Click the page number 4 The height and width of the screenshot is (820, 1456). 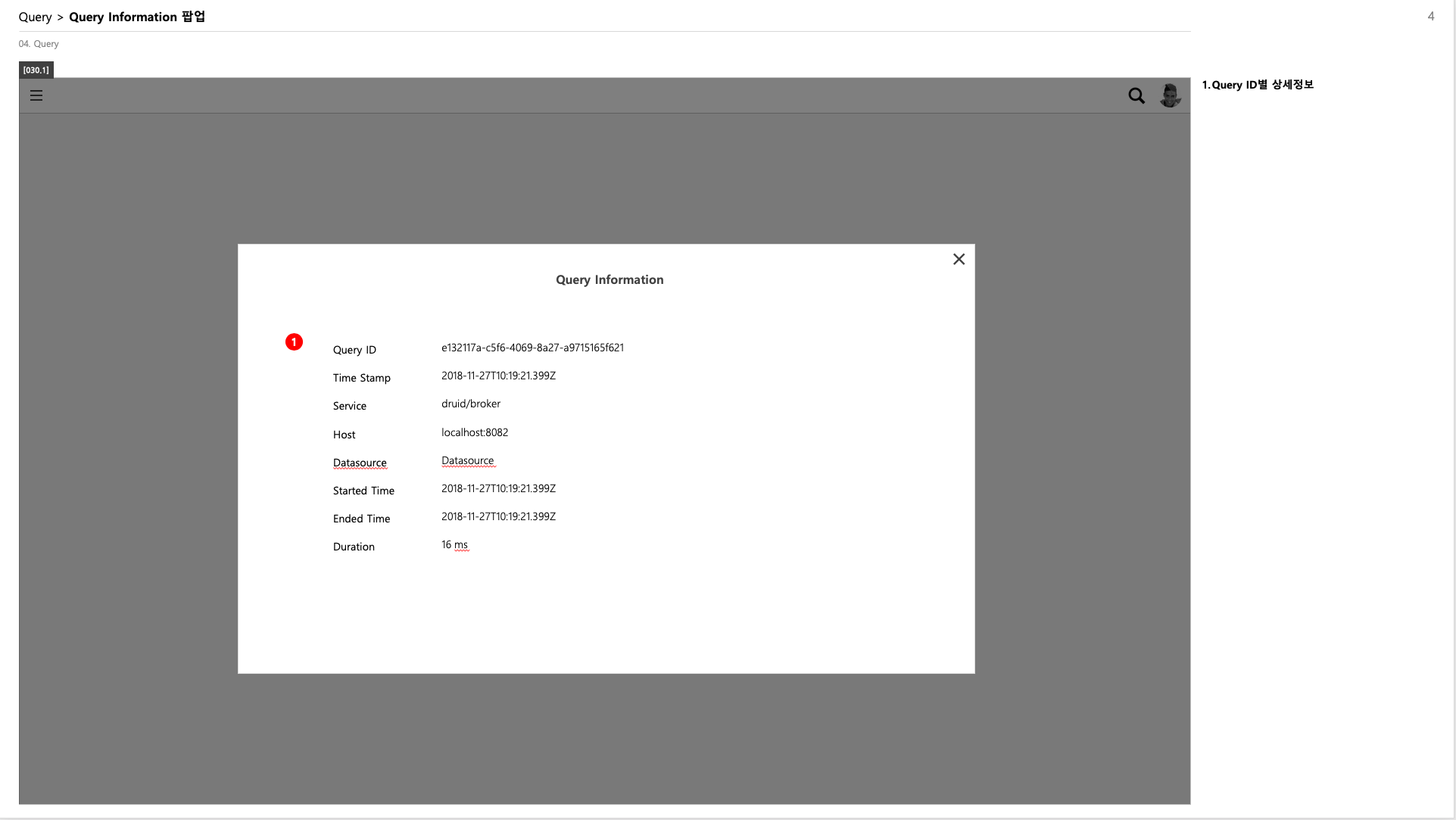pyautogui.click(x=1431, y=16)
